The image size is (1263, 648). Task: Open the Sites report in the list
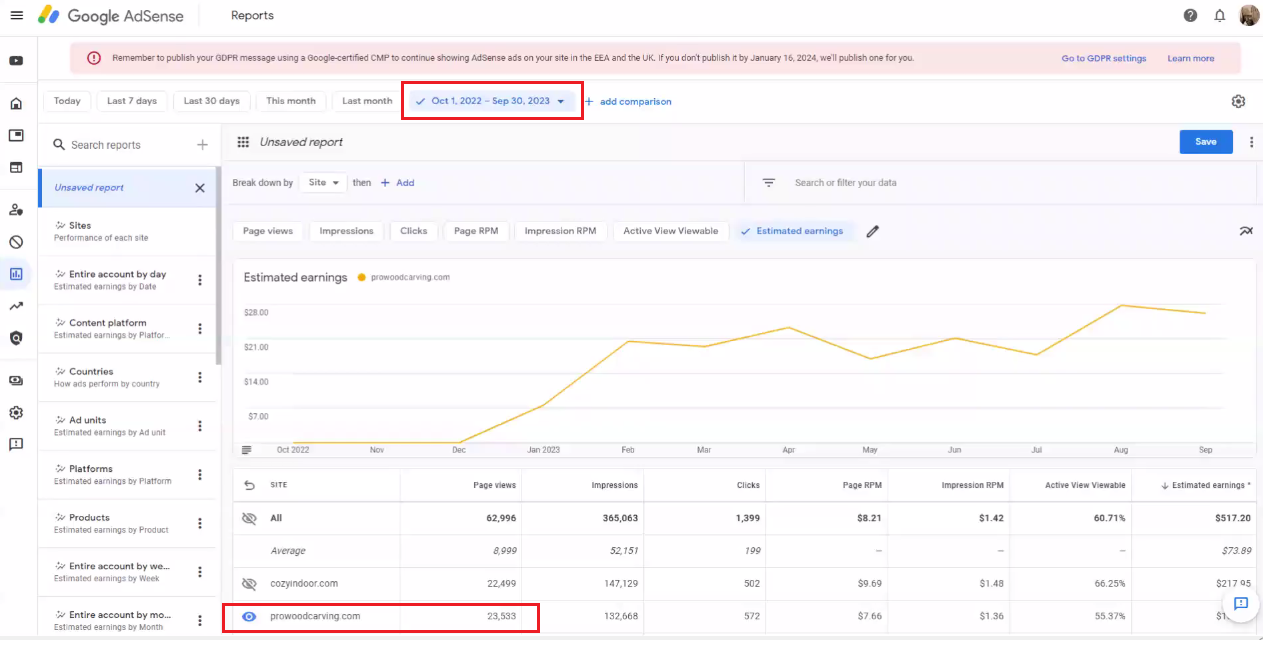127,231
